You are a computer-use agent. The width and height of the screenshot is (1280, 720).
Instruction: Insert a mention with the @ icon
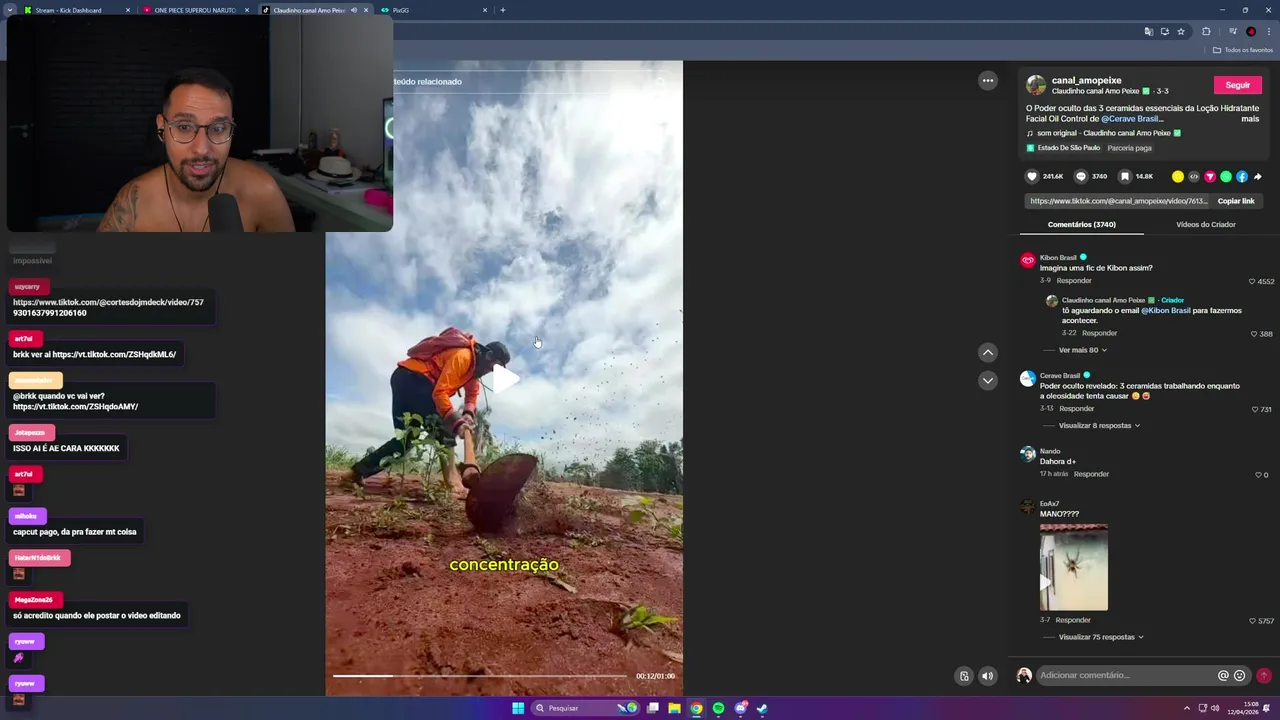pyautogui.click(x=1223, y=676)
